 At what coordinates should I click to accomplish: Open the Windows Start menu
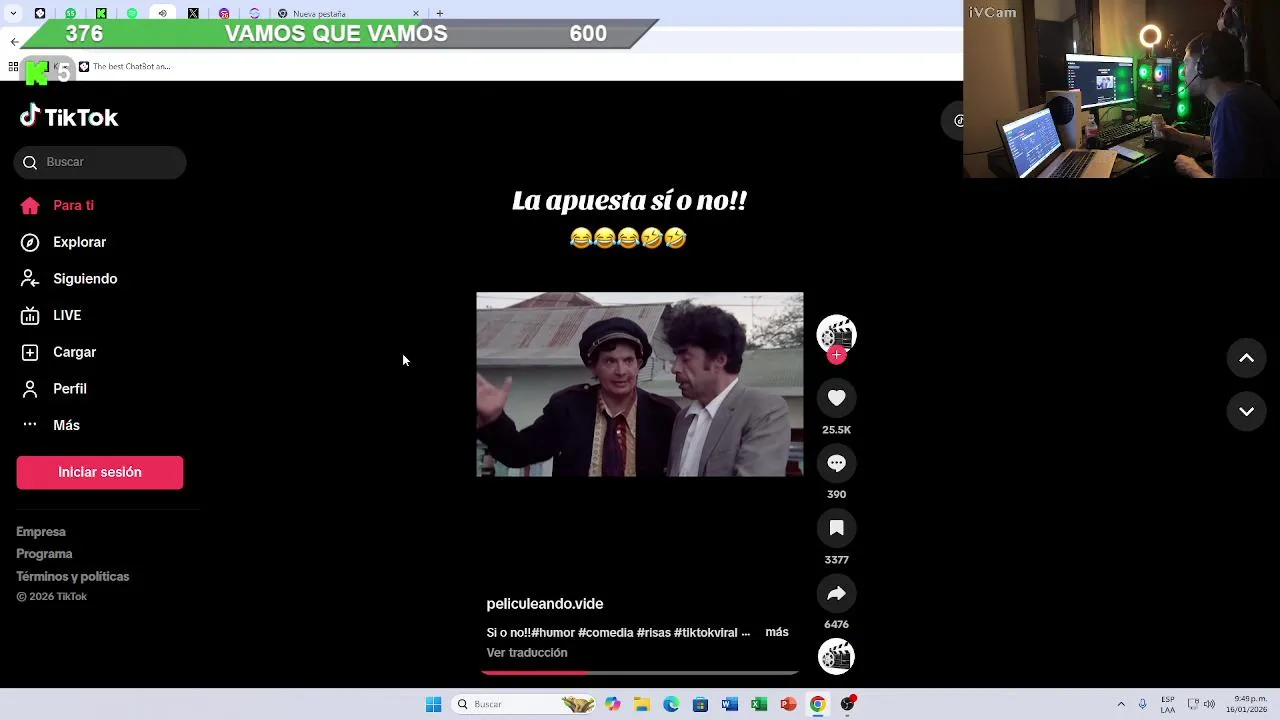click(x=433, y=704)
